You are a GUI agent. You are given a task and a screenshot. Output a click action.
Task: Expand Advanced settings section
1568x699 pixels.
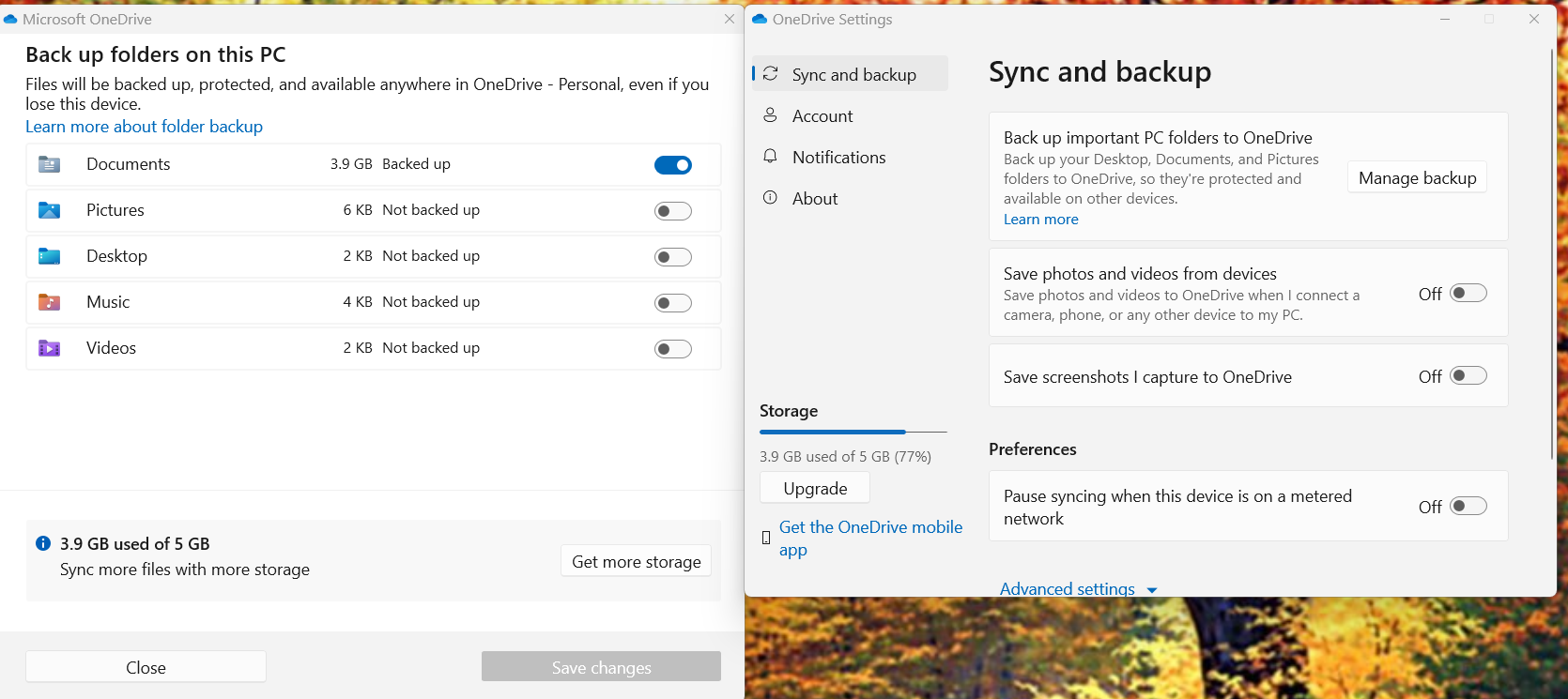1079,588
